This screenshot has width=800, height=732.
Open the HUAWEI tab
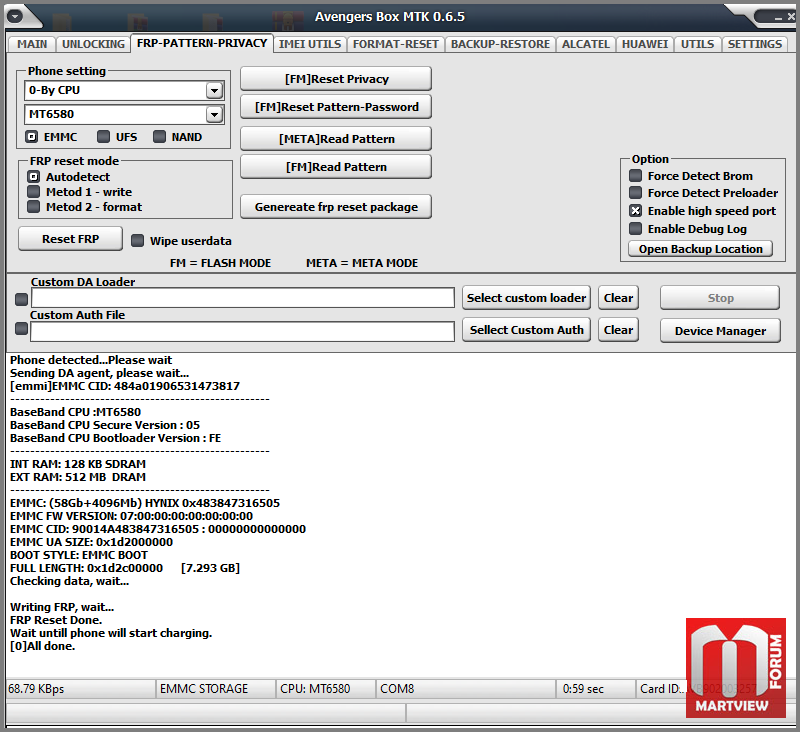[x=645, y=44]
